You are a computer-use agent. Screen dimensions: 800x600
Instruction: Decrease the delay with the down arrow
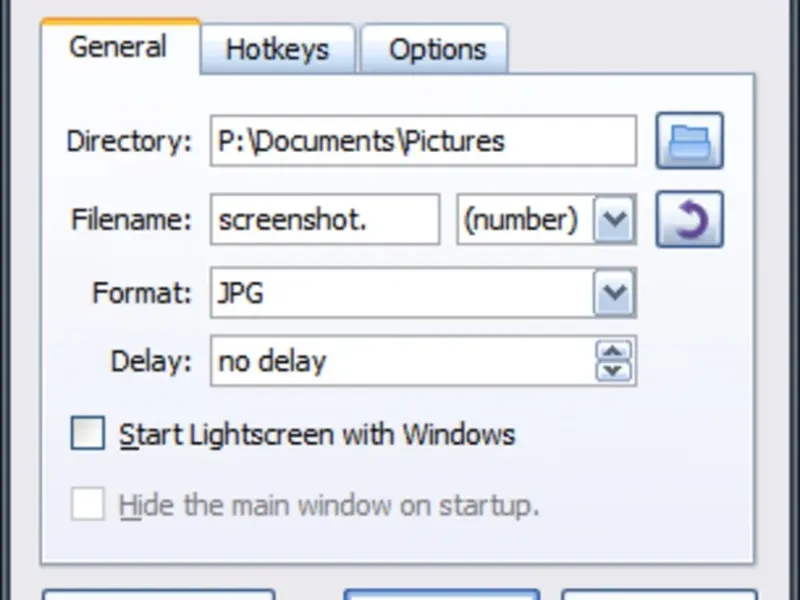click(x=614, y=370)
